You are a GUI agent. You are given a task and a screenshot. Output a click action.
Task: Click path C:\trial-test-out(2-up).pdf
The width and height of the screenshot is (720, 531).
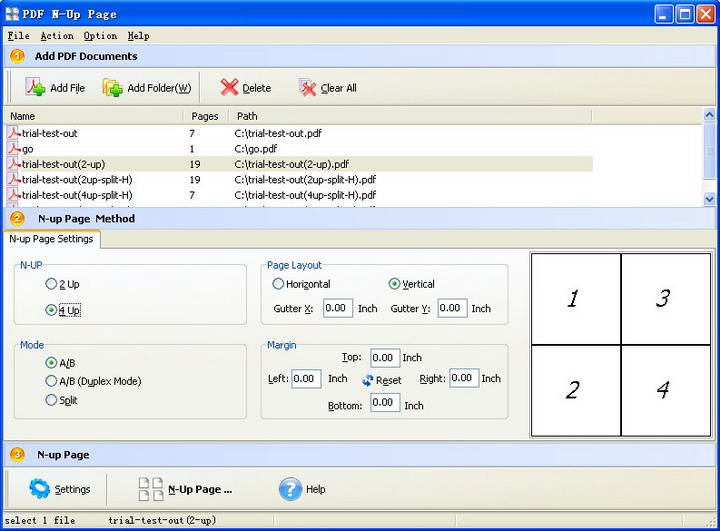[x=292, y=164]
